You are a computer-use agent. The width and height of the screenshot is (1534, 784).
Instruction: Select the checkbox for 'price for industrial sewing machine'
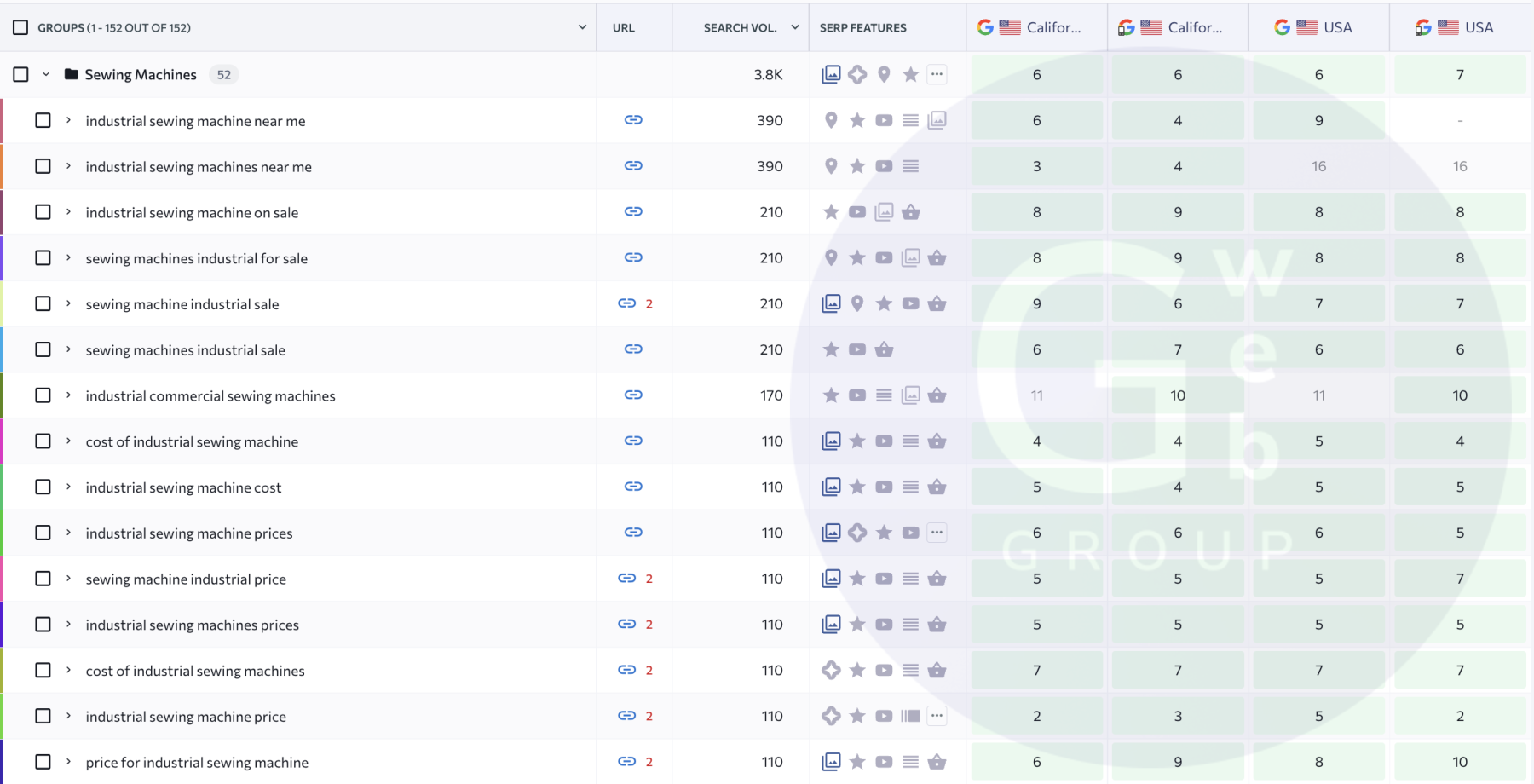(x=43, y=762)
